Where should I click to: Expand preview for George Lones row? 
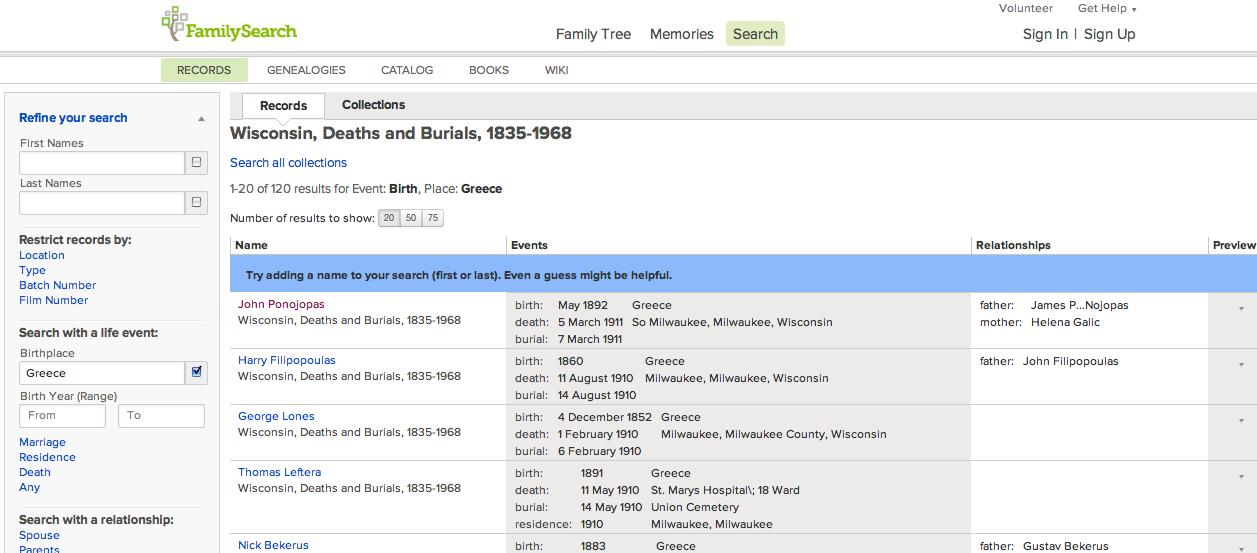coord(1241,421)
